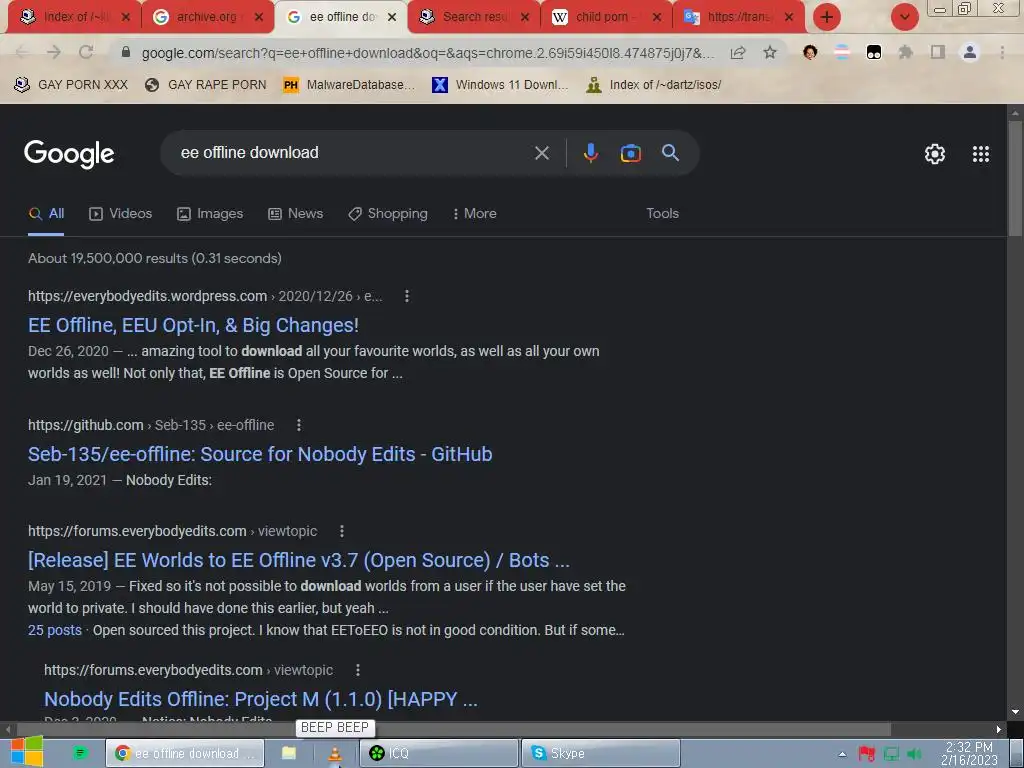Open the Chrome profile avatar menu
This screenshot has height=768, width=1024.
coord(970,52)
